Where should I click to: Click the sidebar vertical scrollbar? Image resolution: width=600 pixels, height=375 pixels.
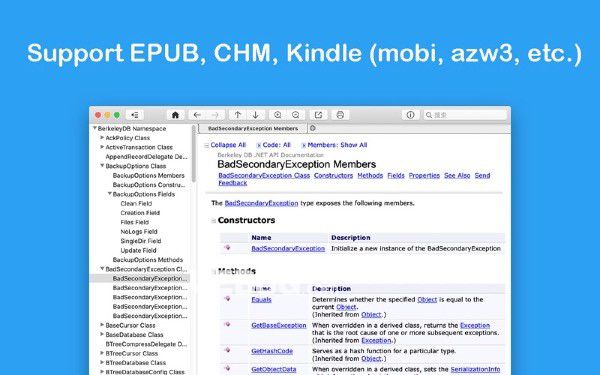194,154
